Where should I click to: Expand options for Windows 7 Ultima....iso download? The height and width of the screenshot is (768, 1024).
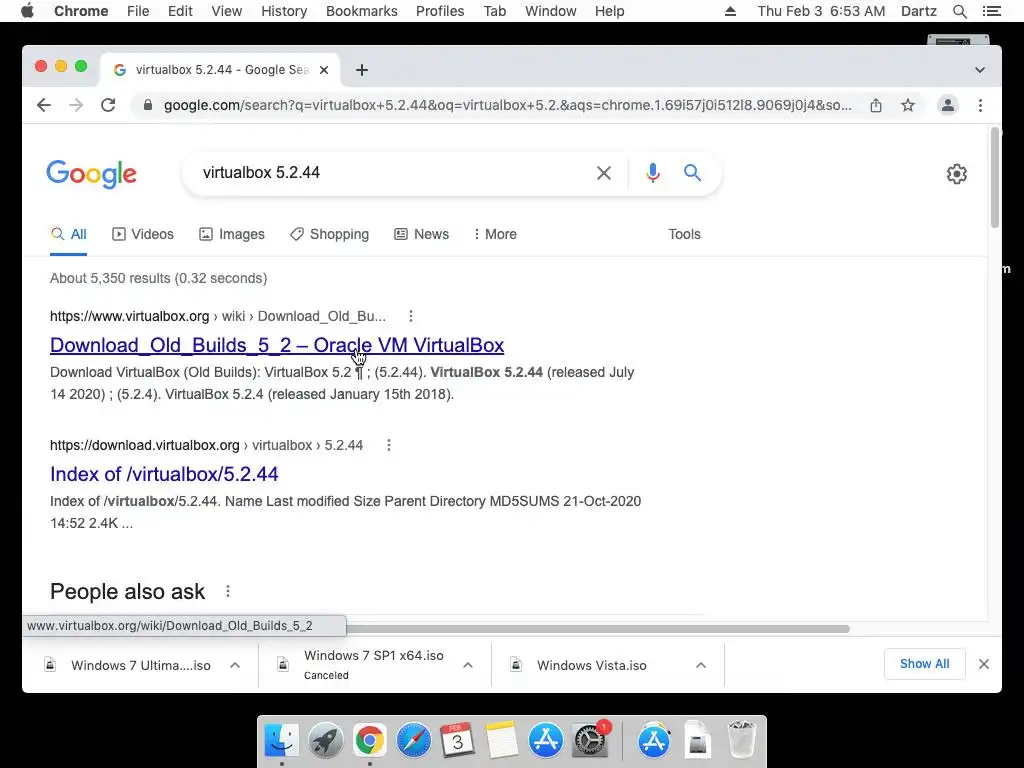tap(235, 665)
